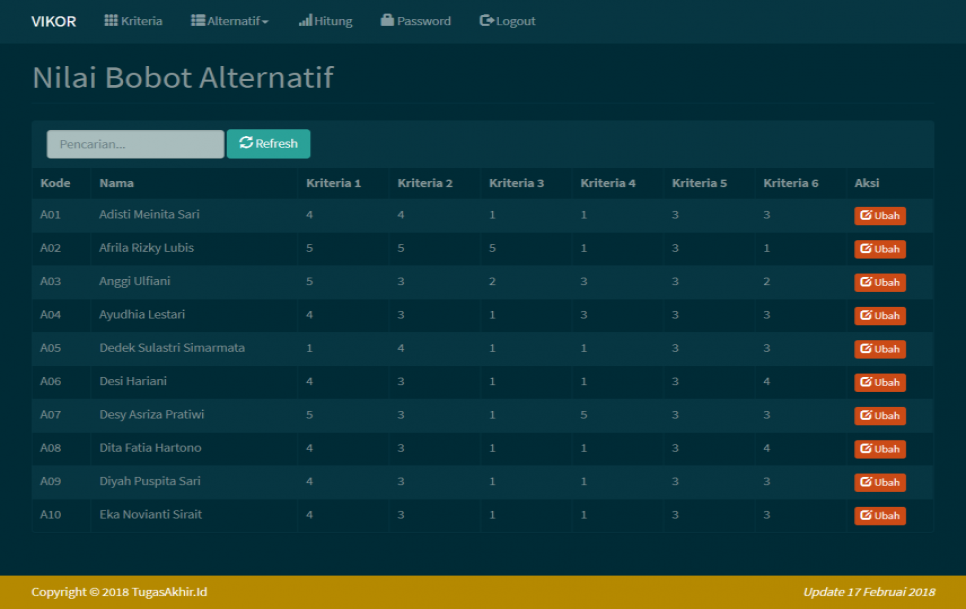Screen dimensions: 966x609
Task: Click the Alternatif list icon in navbar
Action: tap(198, 21)
